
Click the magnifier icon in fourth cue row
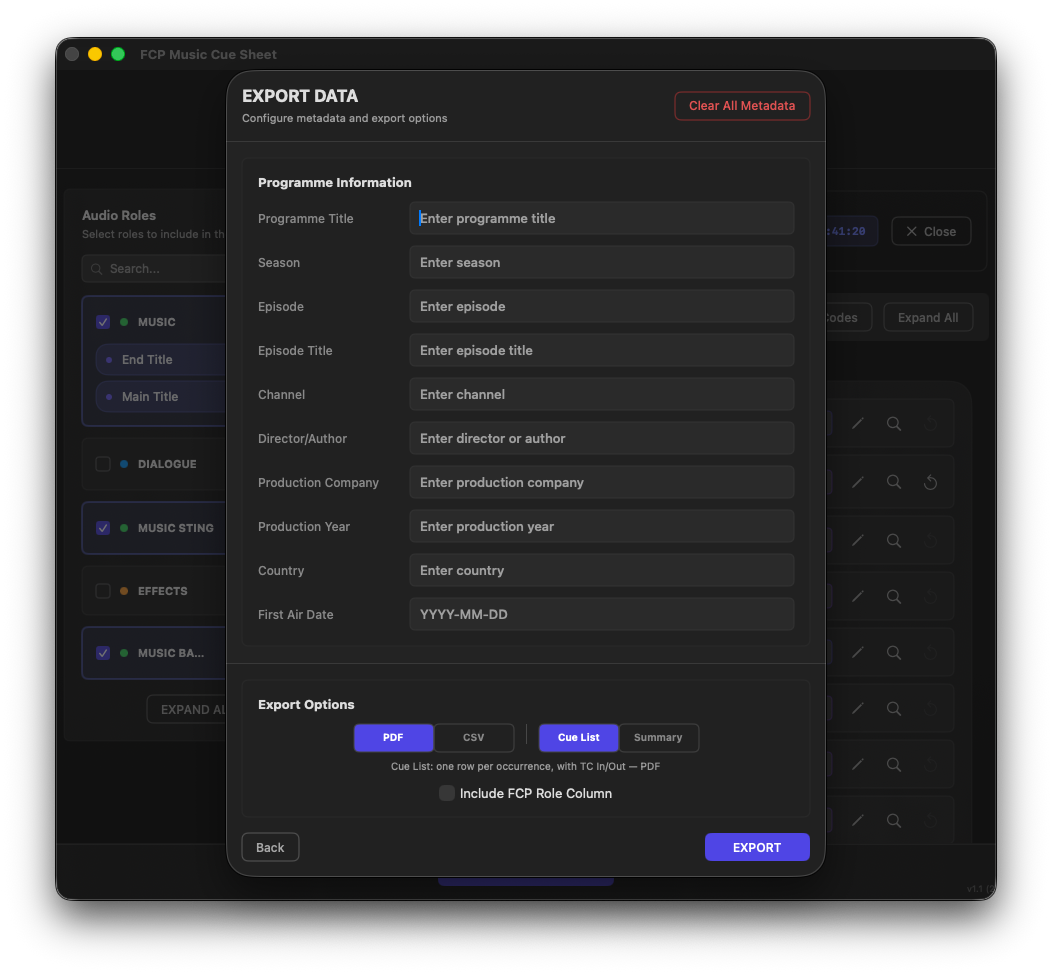(x=894, y=596)
